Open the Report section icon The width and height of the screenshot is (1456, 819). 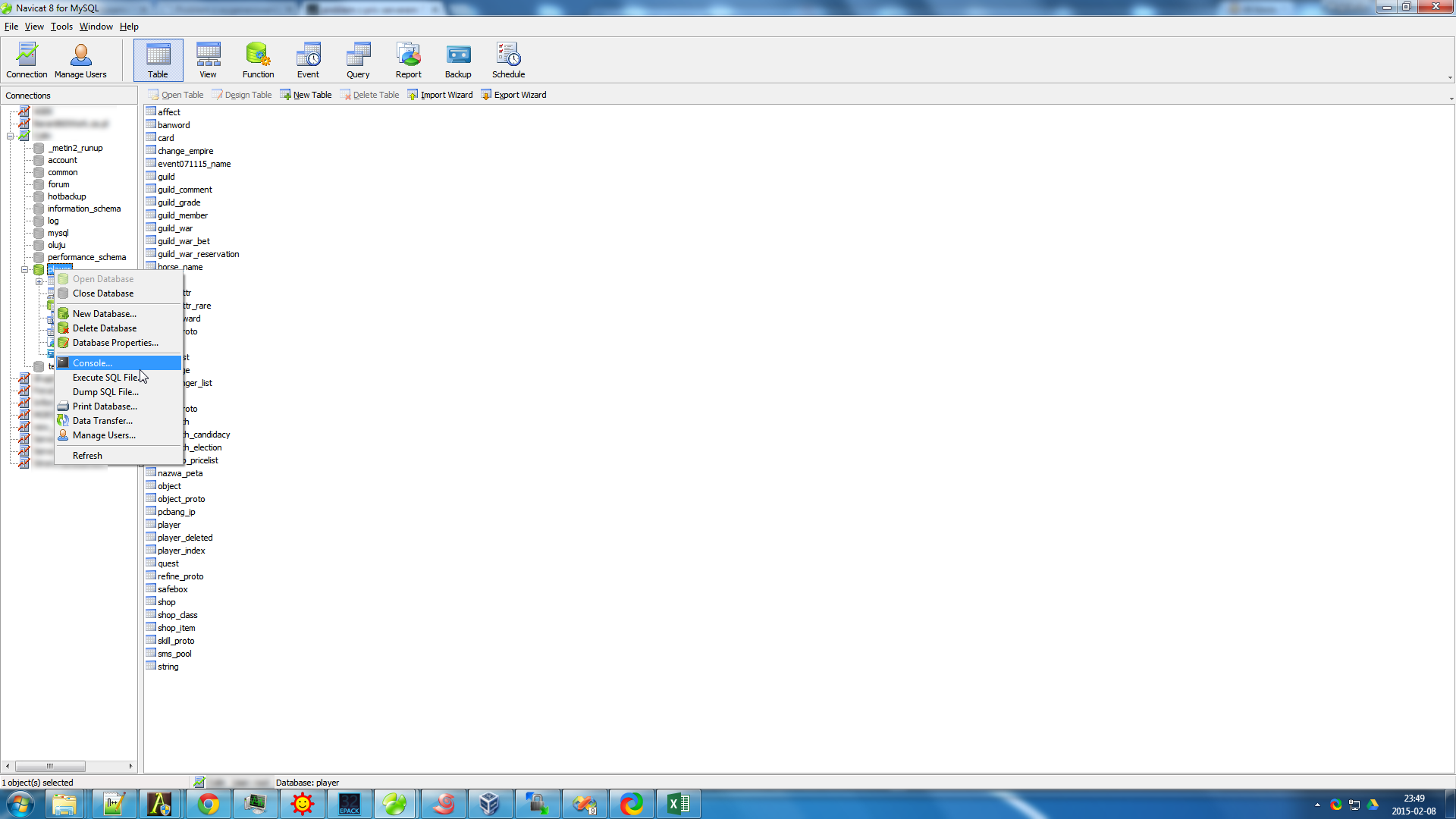pyautogui.click(x=408, y=61)
